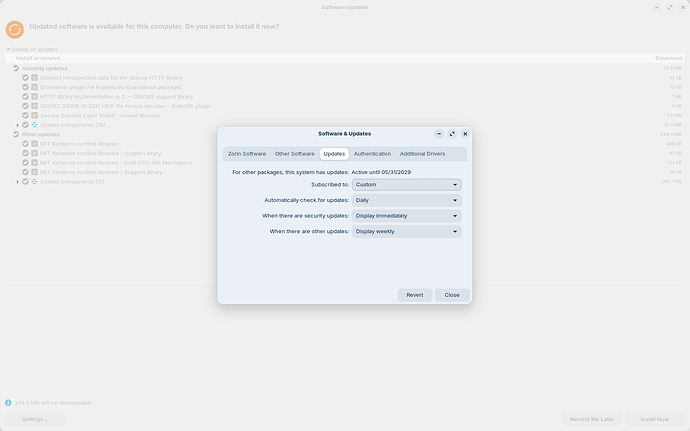
Task: Minimize the Software Updater window
Action: (657, 7)
